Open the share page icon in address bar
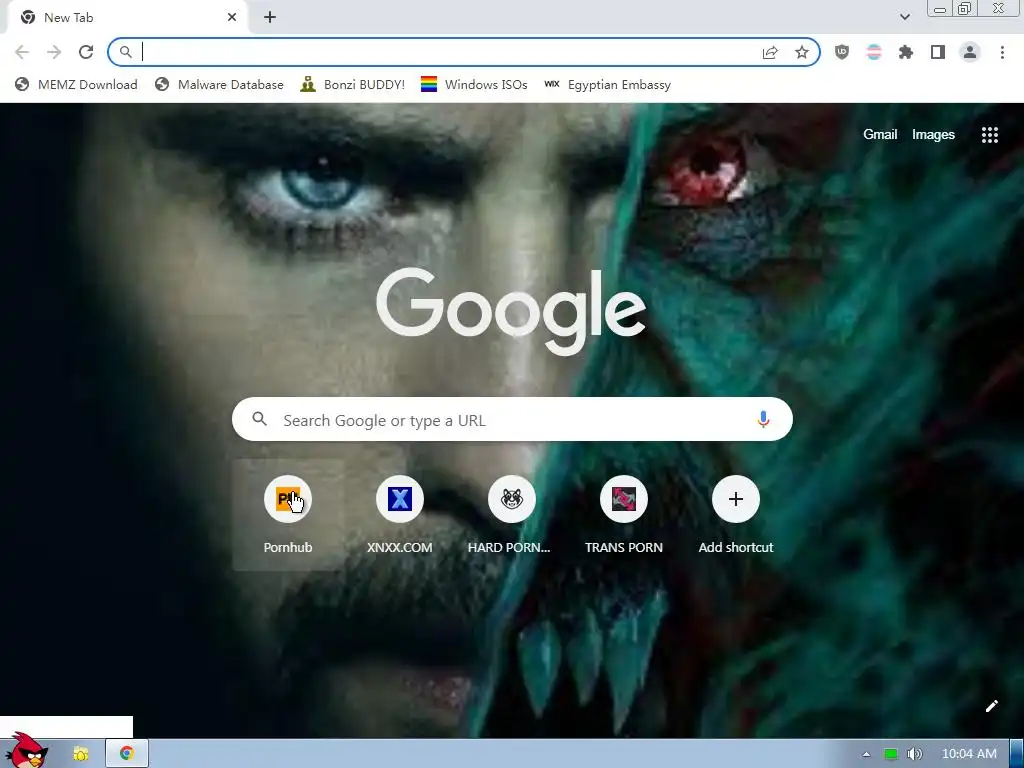 [x=770, y=52]
